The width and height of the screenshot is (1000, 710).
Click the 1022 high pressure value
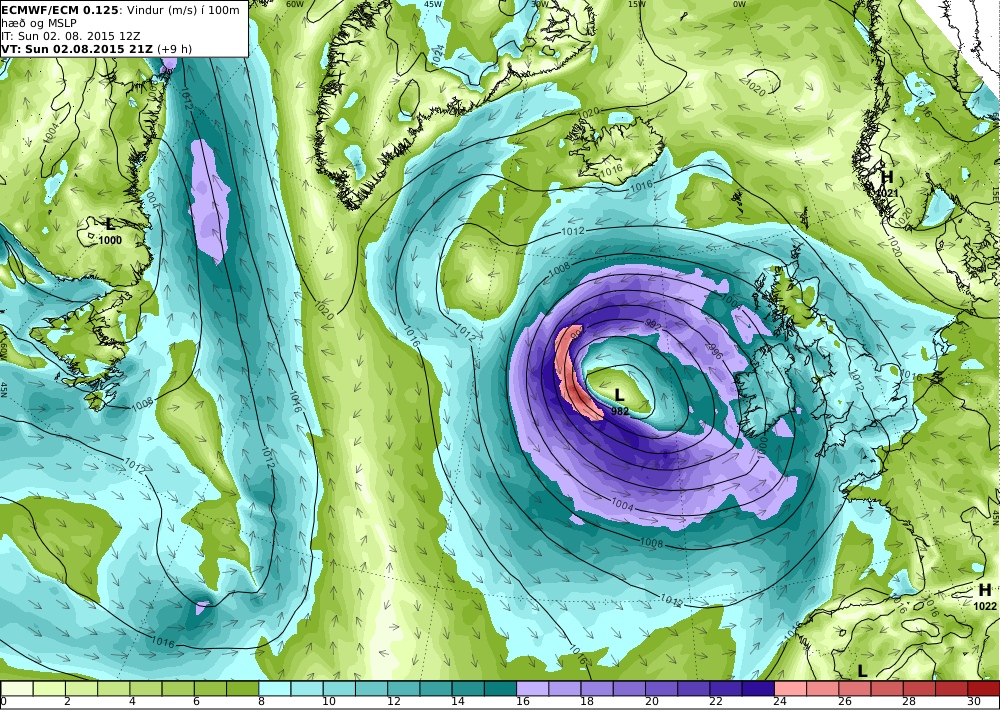985,606
